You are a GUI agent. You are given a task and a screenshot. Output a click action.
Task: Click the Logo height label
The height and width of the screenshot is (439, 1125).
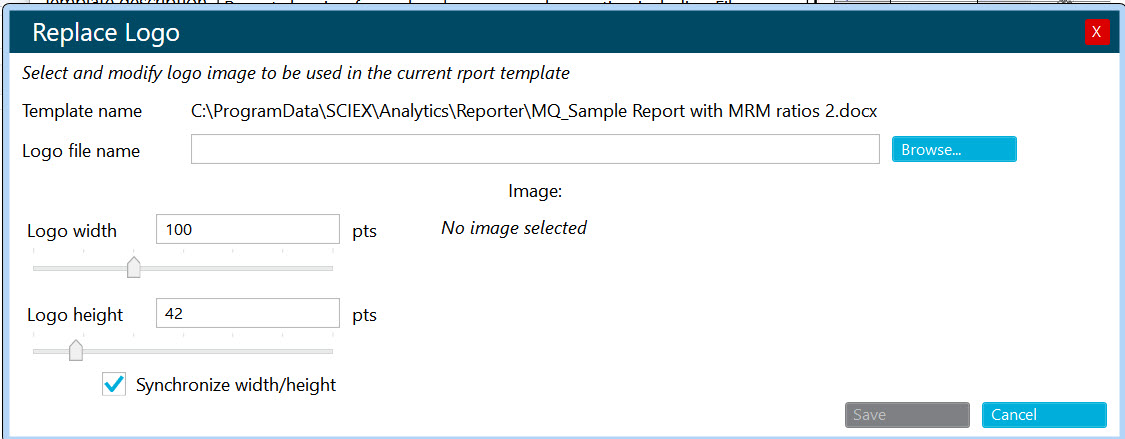75,315
